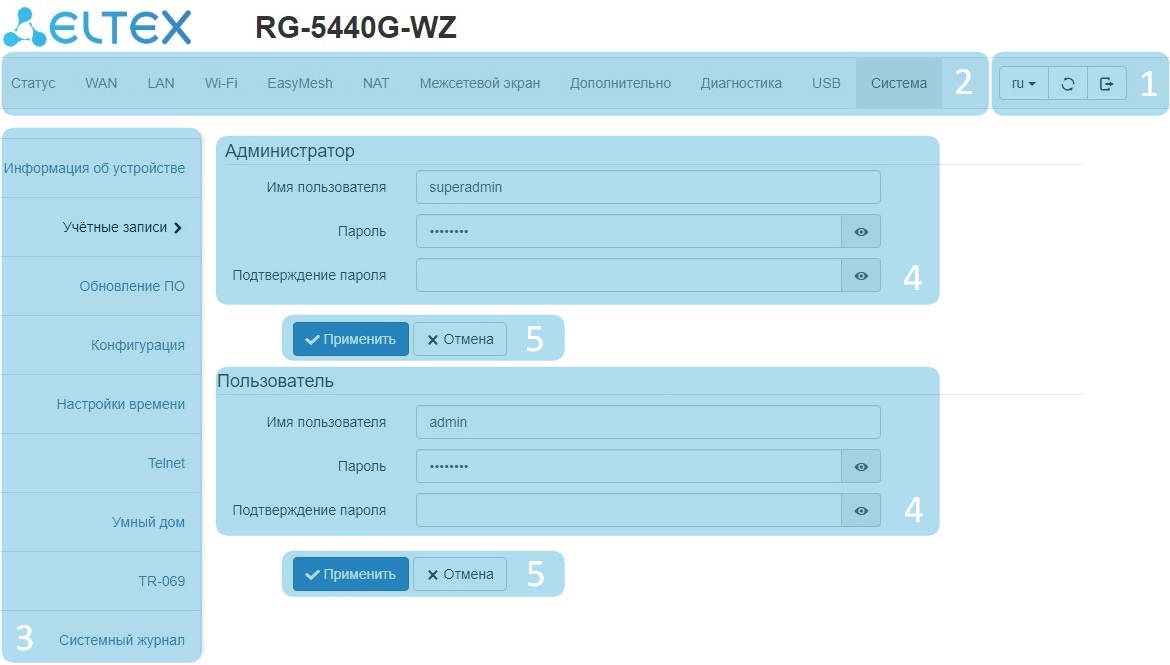Show the Пользователь password confirmation with the eye icon
Screen dimensions: 1170x665
click(861, 511)
